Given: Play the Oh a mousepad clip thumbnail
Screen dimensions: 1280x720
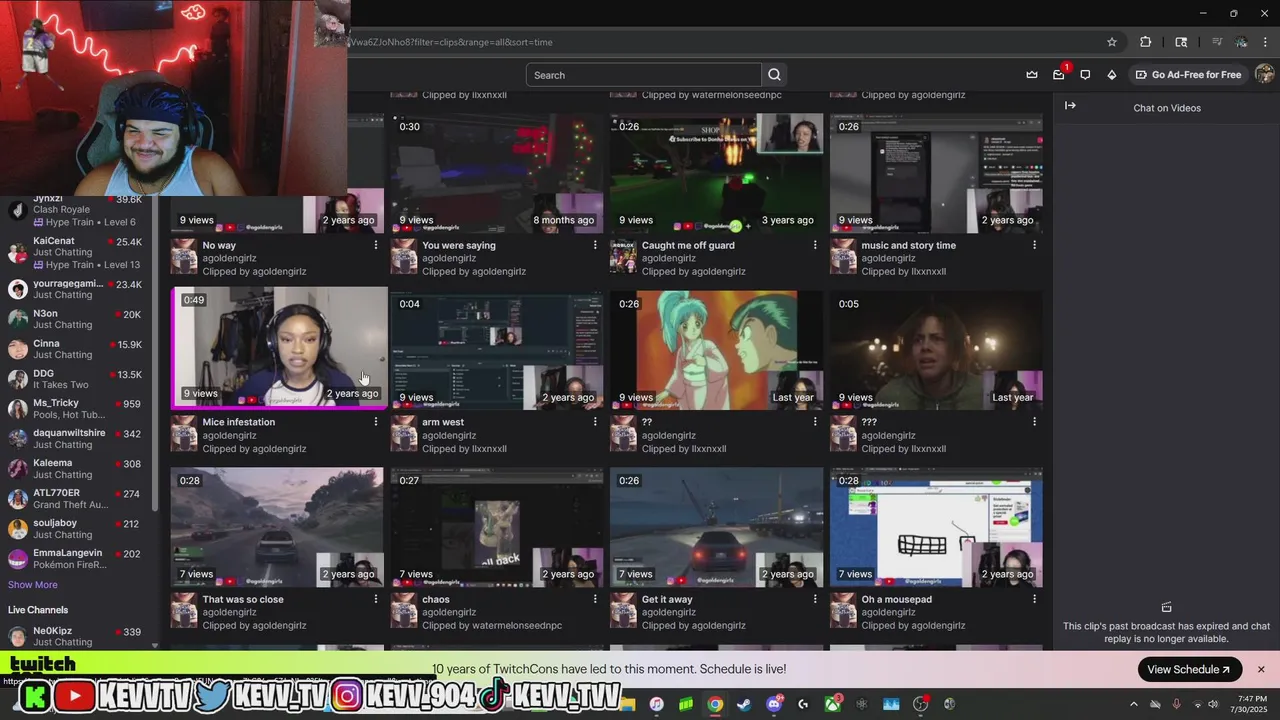Looking at the screenshot, I should click(936, 527).
